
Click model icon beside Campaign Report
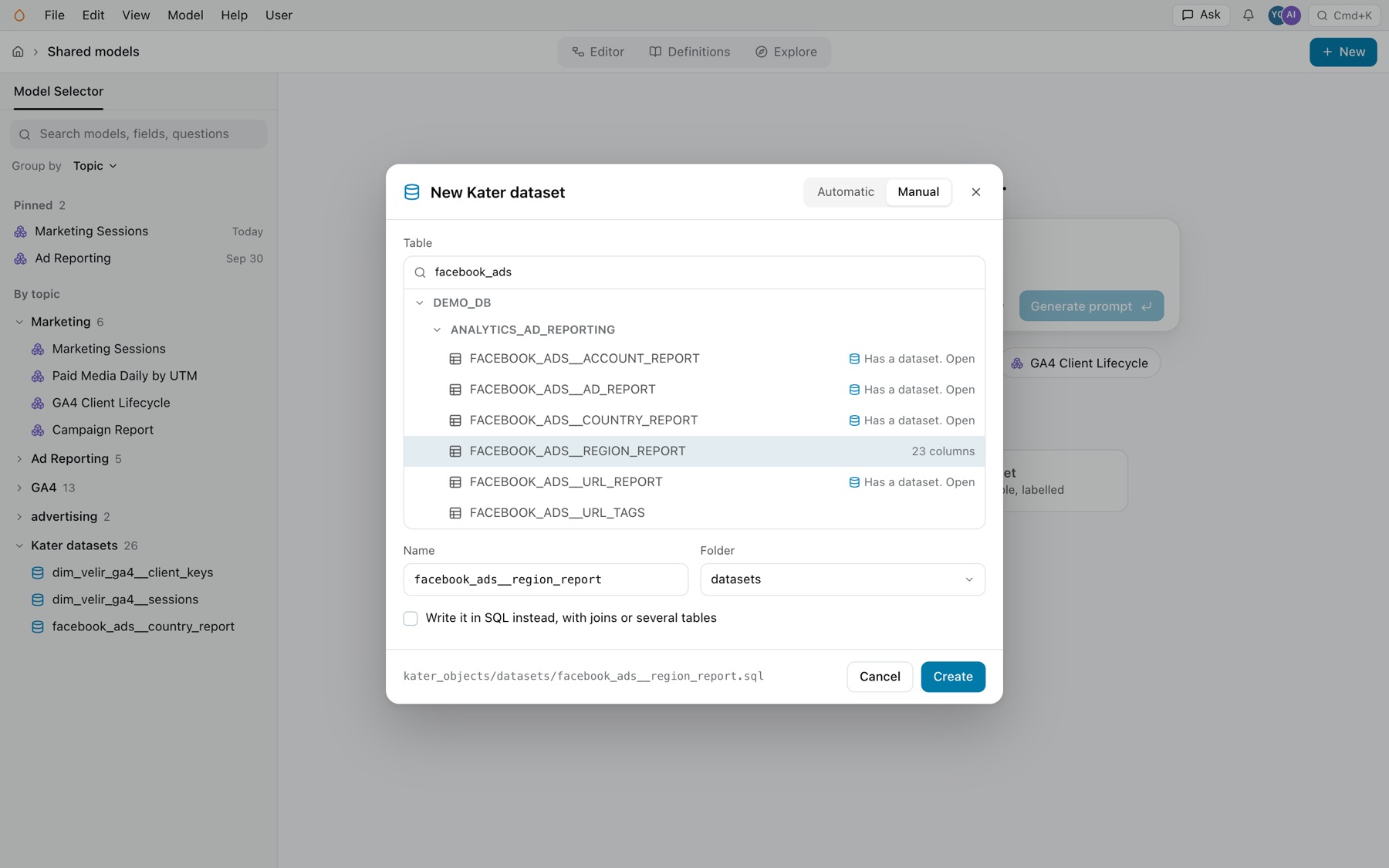coord(38,430)
